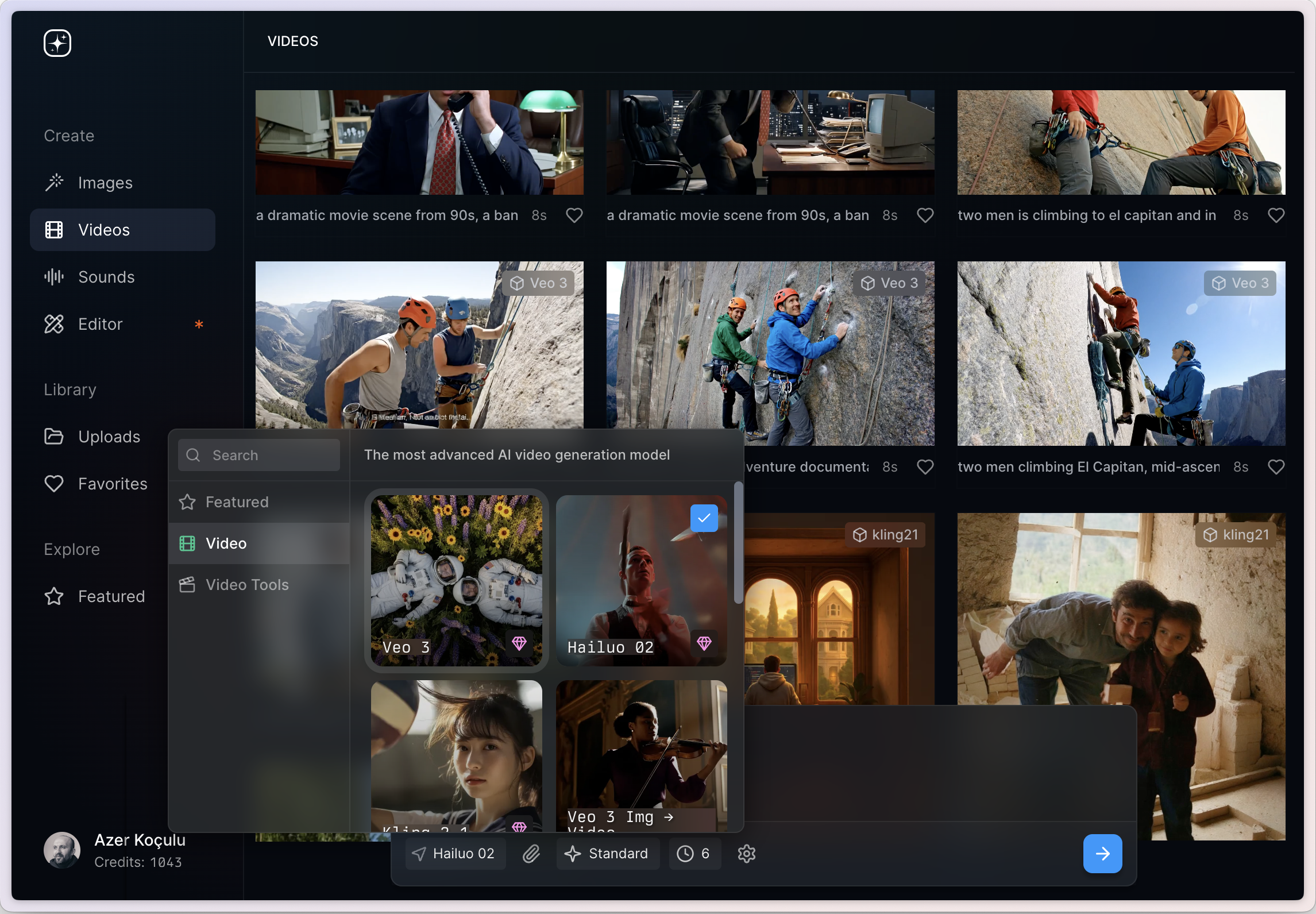Click the Video Tools clapperboard icon

pos(187,585)
